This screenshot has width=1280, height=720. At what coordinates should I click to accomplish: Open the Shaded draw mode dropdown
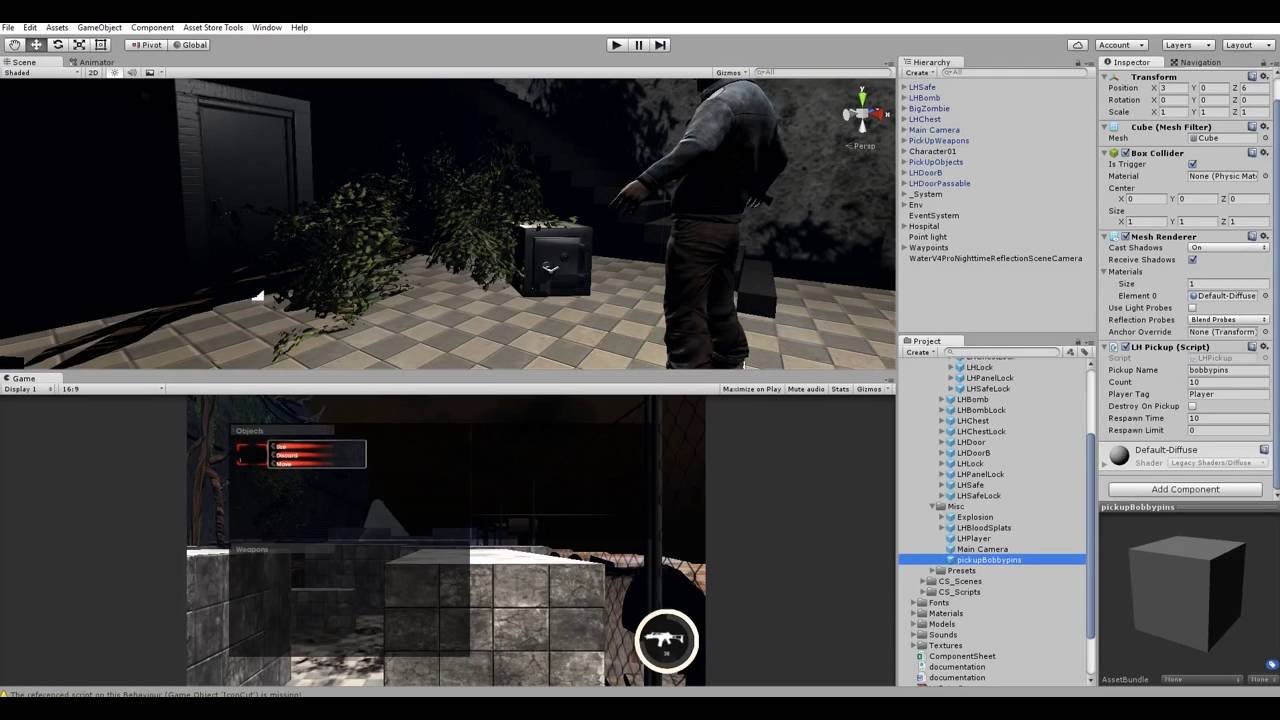pyautogui.click(x=41, y=72)
